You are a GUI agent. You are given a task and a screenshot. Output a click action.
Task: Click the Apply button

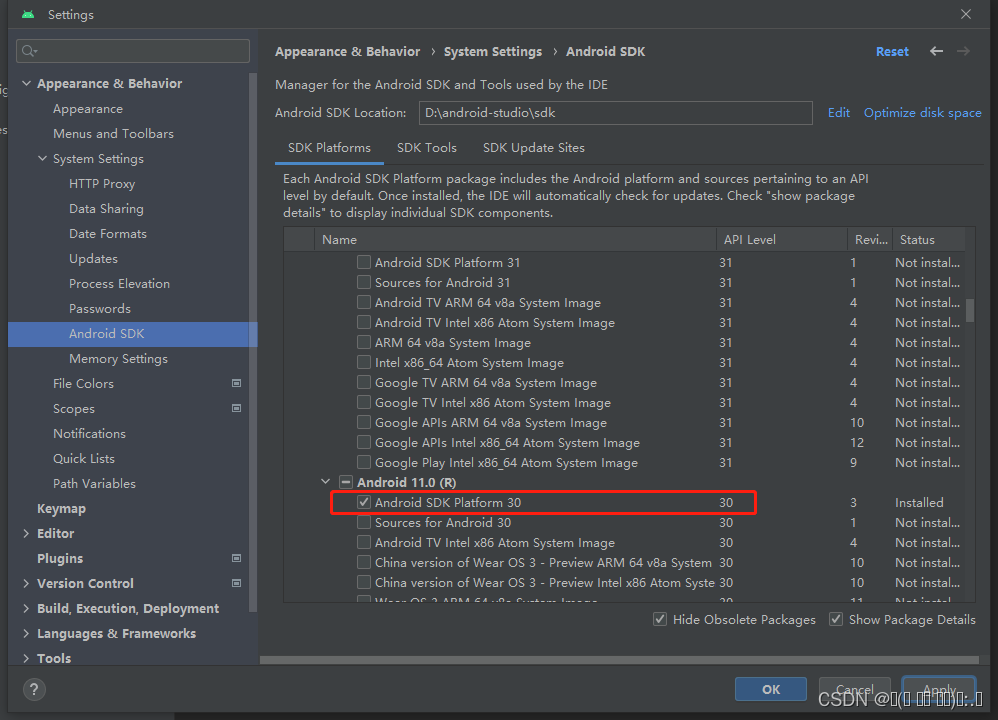coord(939,689)
